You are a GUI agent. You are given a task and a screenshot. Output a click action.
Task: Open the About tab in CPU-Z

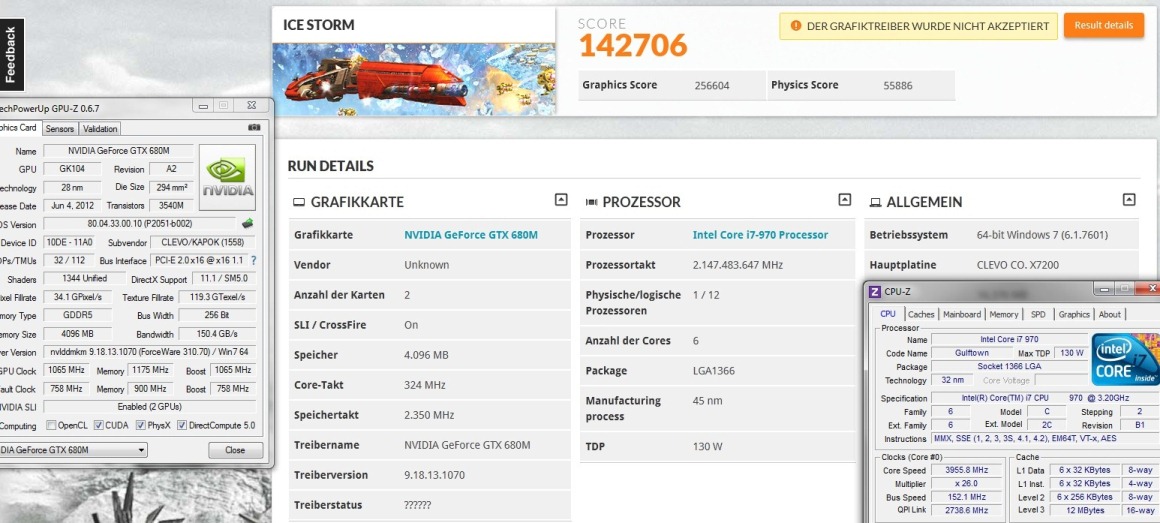tap(1110, 314)
